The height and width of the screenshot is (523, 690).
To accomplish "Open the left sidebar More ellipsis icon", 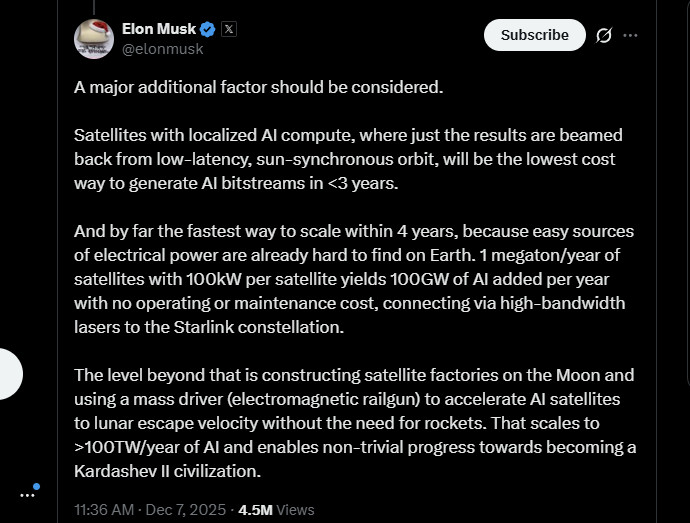I will tap(27, 495).
